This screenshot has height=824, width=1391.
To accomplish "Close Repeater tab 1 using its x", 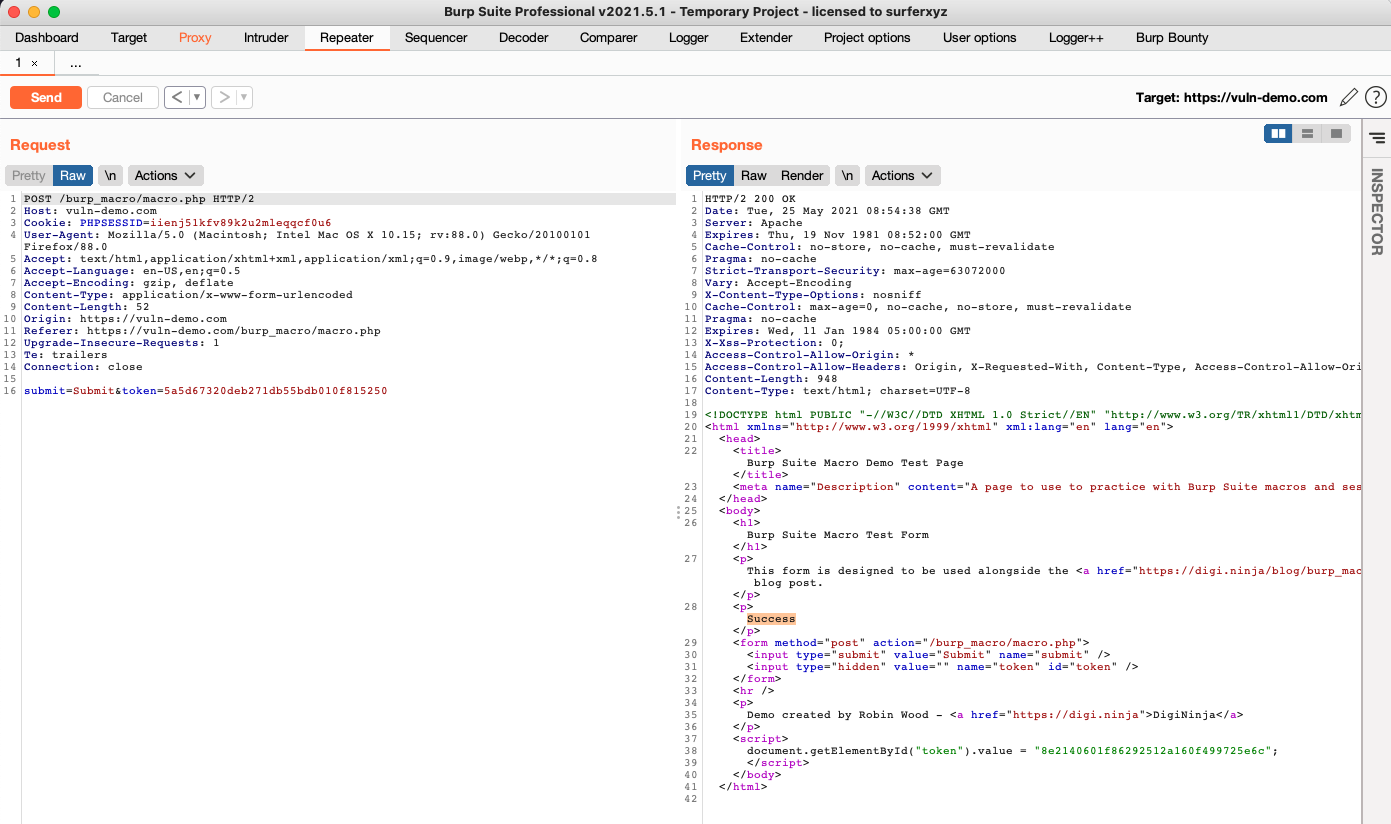I will (x=34, y=63).
